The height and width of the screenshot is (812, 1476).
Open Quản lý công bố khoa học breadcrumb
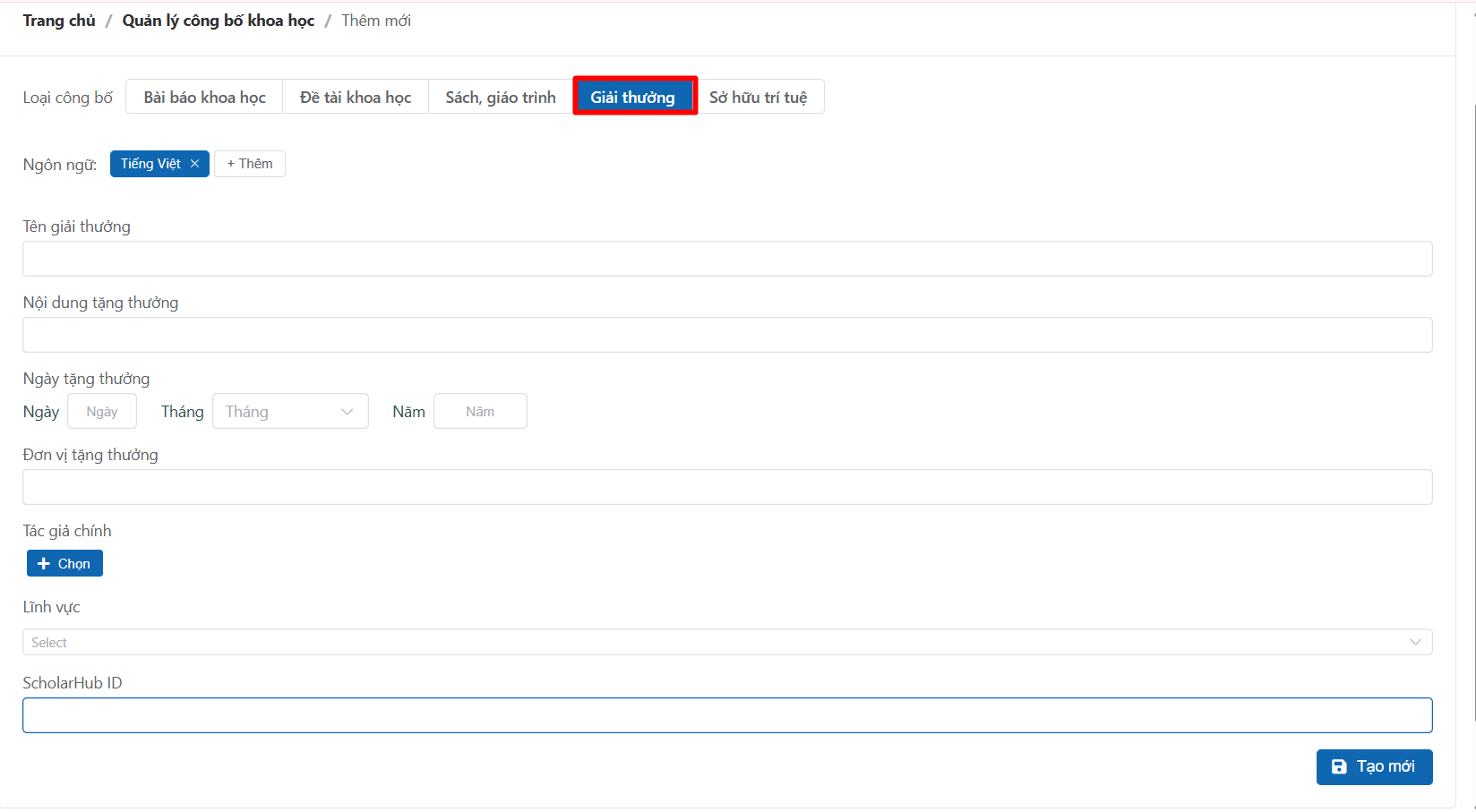pyautogui.click(x=219, y=21)
